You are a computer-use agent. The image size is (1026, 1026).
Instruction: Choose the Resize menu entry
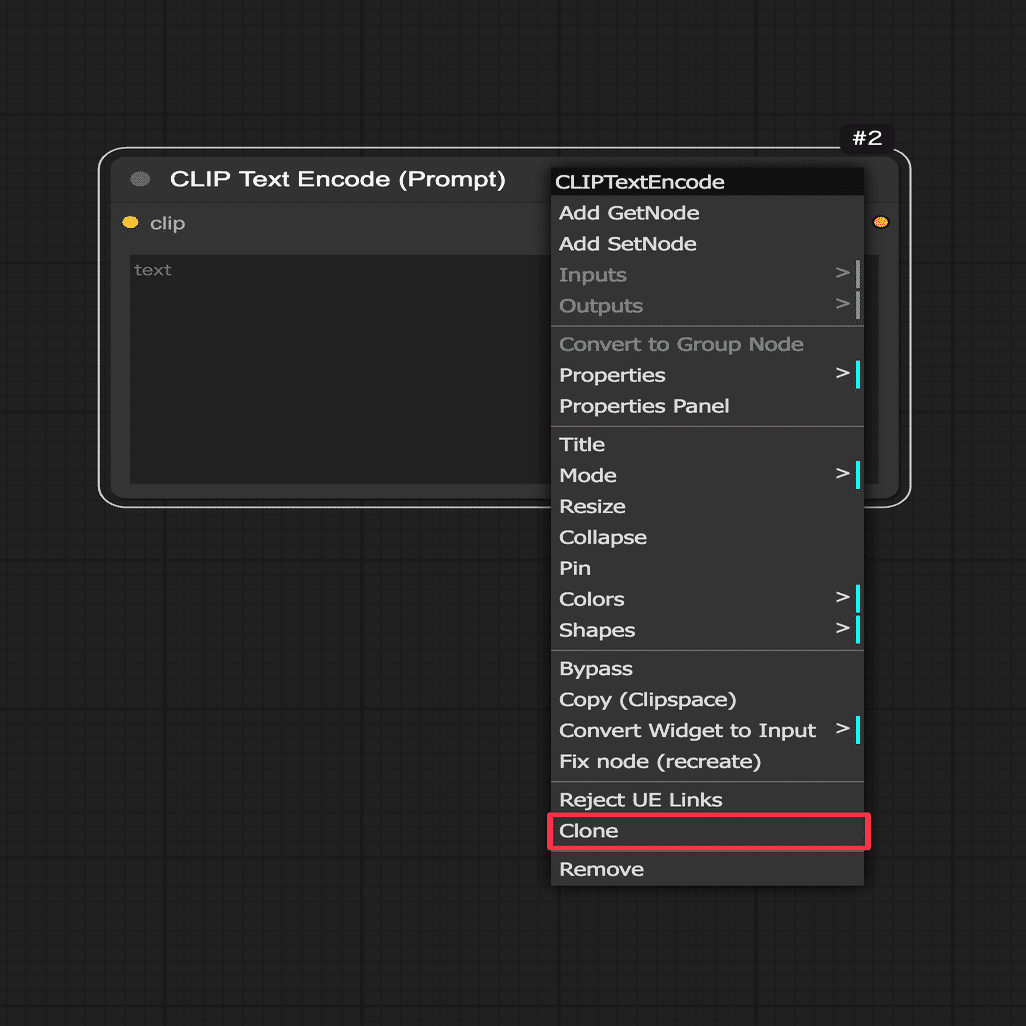tap(707, 506)
